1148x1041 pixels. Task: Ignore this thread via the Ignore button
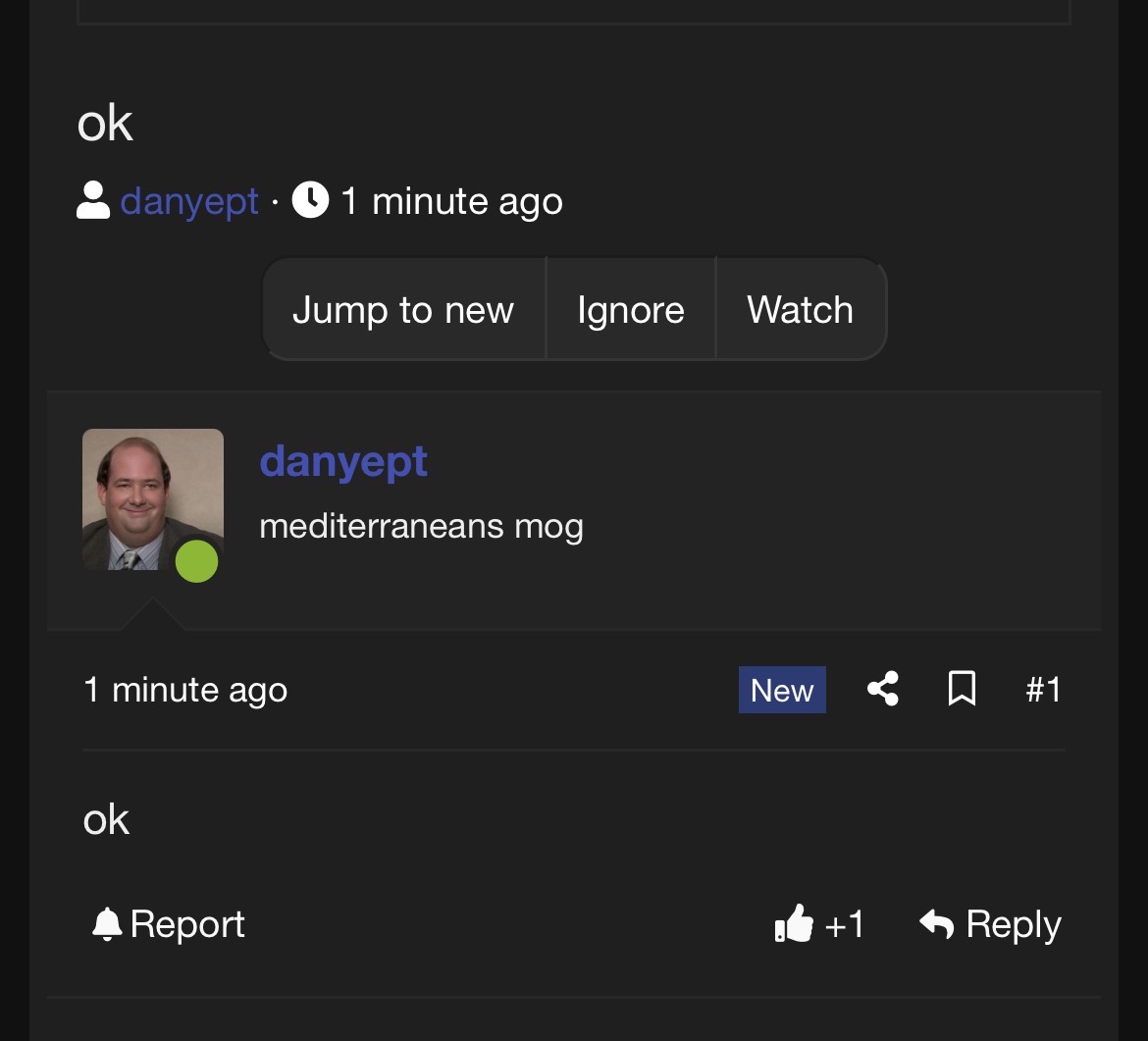[x=630, y=310]
